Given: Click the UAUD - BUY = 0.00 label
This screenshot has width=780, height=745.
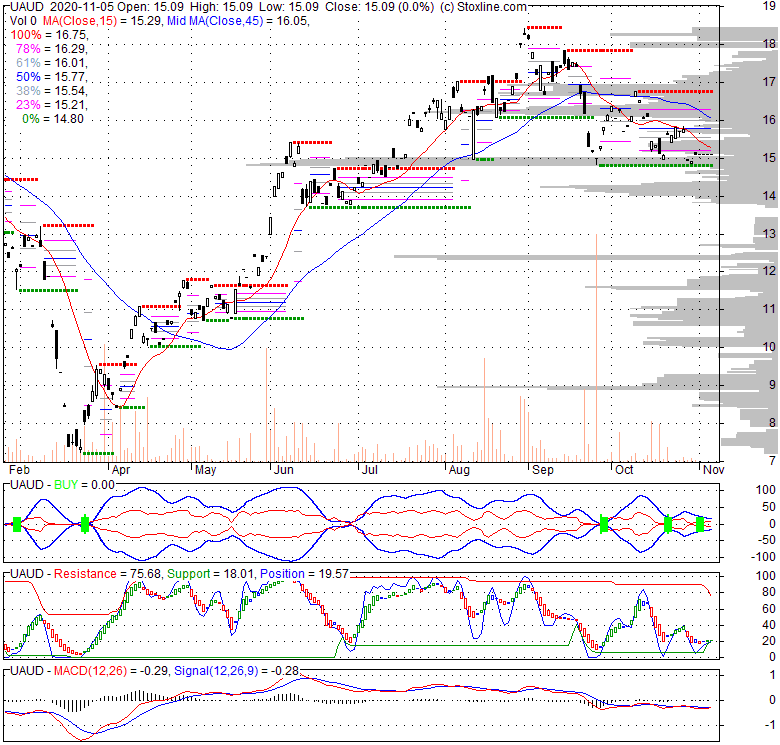Looking at the screenshot, I should [x=63, y=485].
